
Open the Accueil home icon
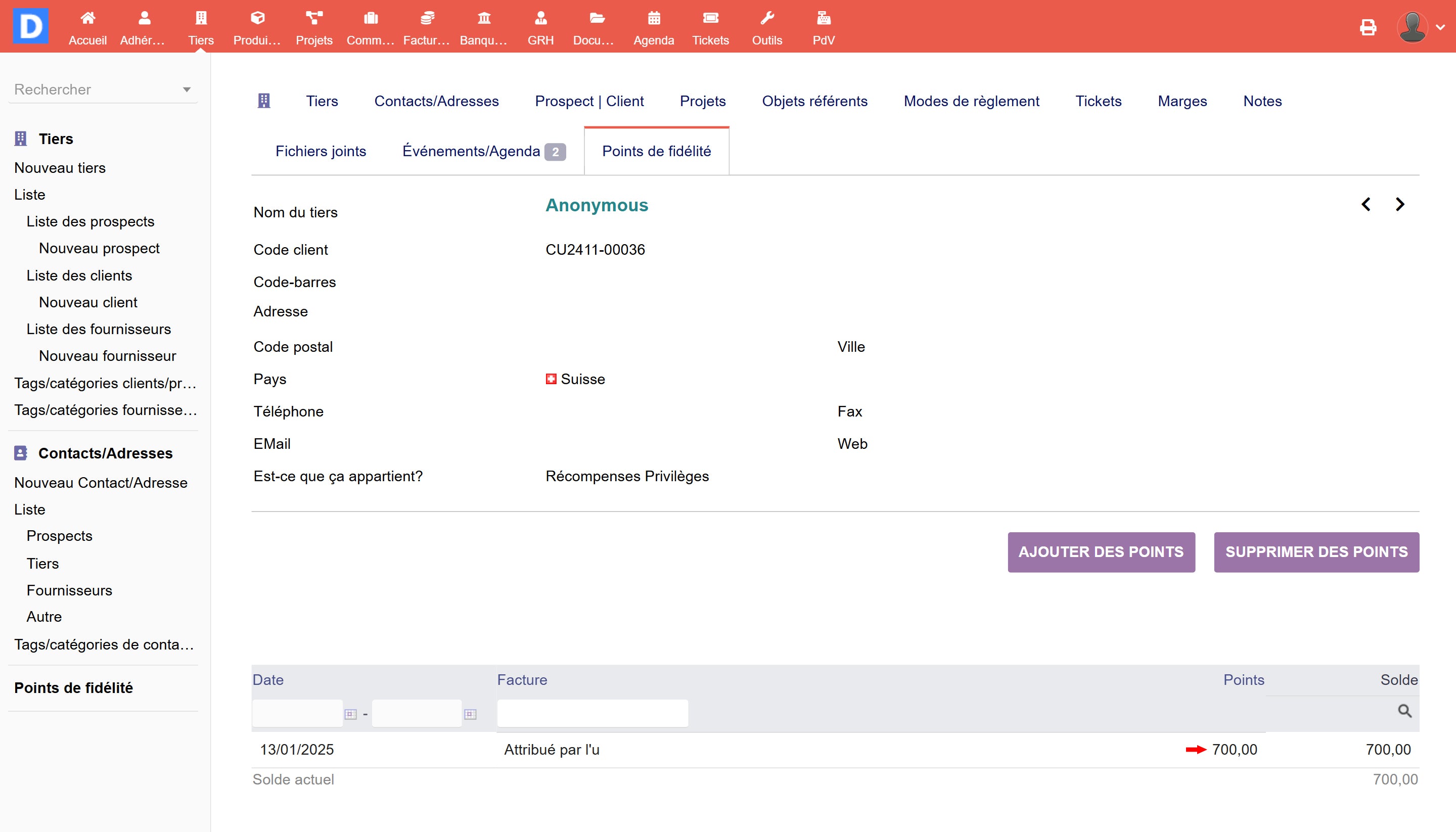click(x=87, y=18)
